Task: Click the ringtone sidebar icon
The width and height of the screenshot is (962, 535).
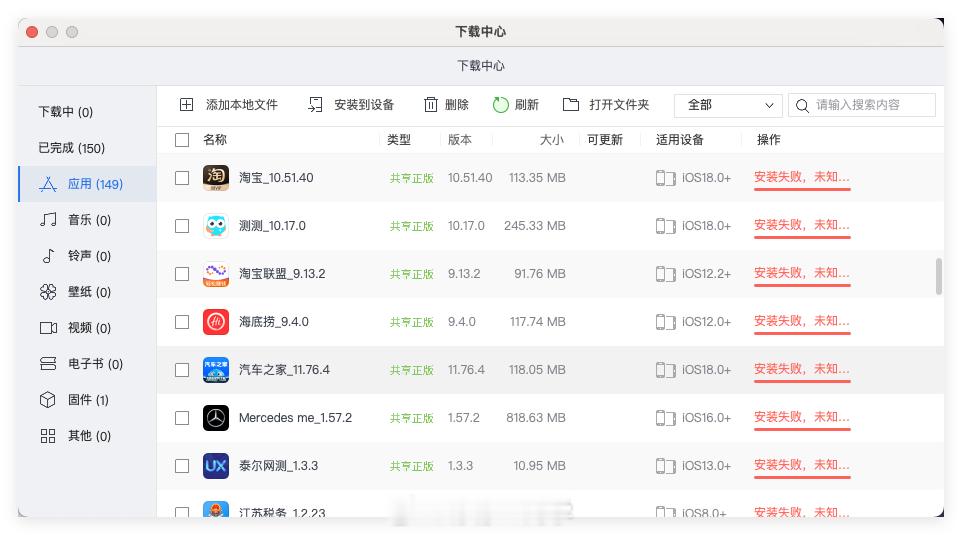Action: pyautogui.click(x=48, y=256)
